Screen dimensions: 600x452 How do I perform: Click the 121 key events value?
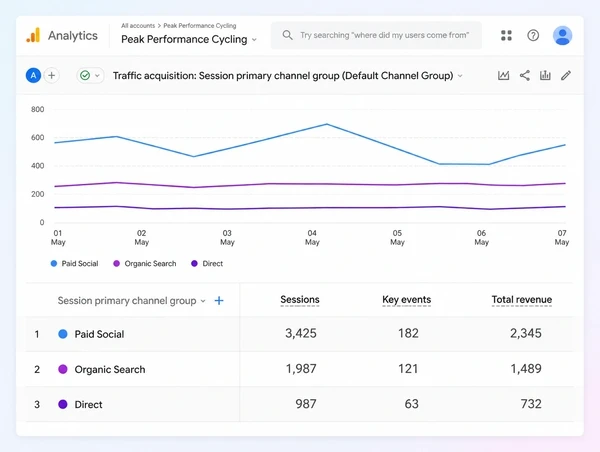(408, 369)
